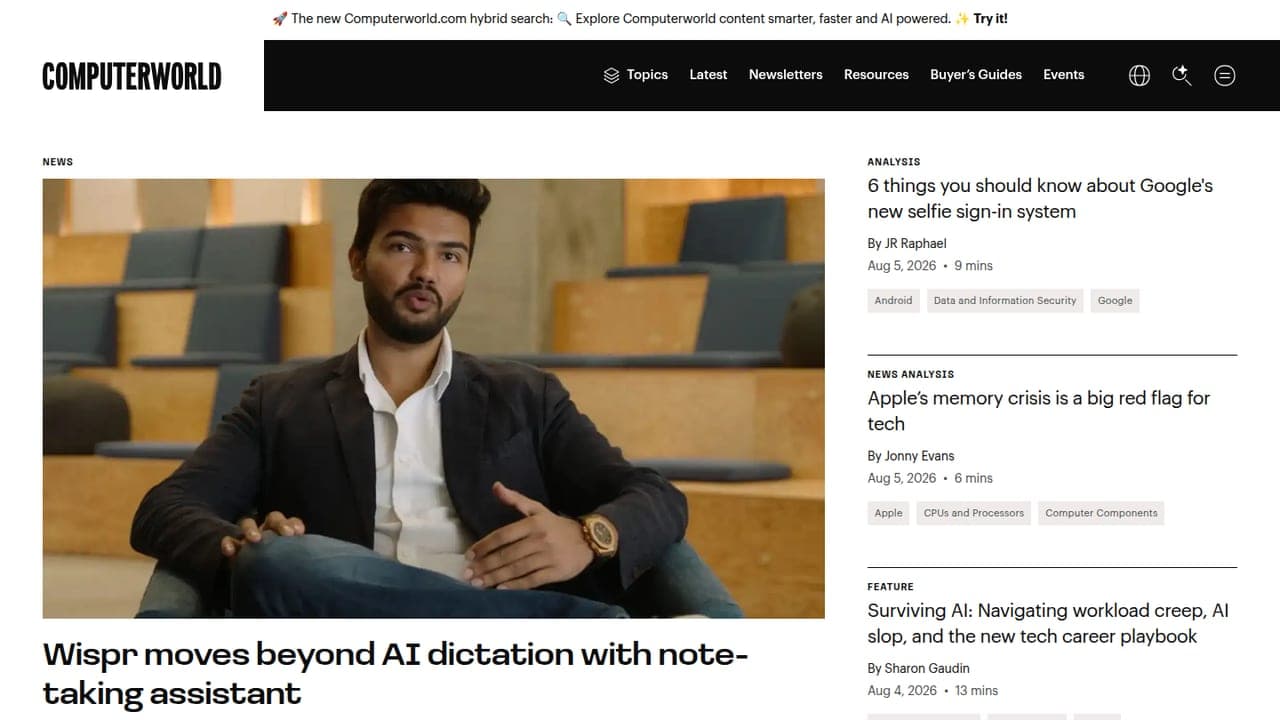Open the Resources nav item
1280x720 pixels.
click(876, 75)
